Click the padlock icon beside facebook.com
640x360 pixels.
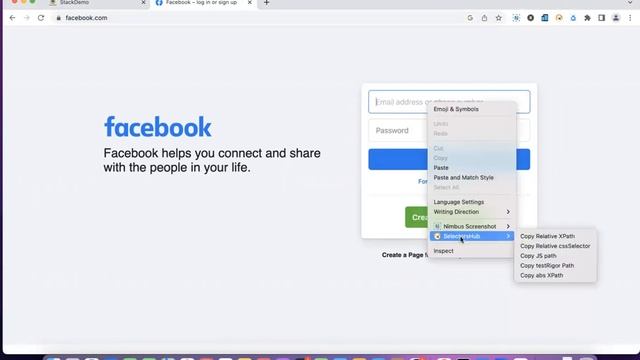58,18
